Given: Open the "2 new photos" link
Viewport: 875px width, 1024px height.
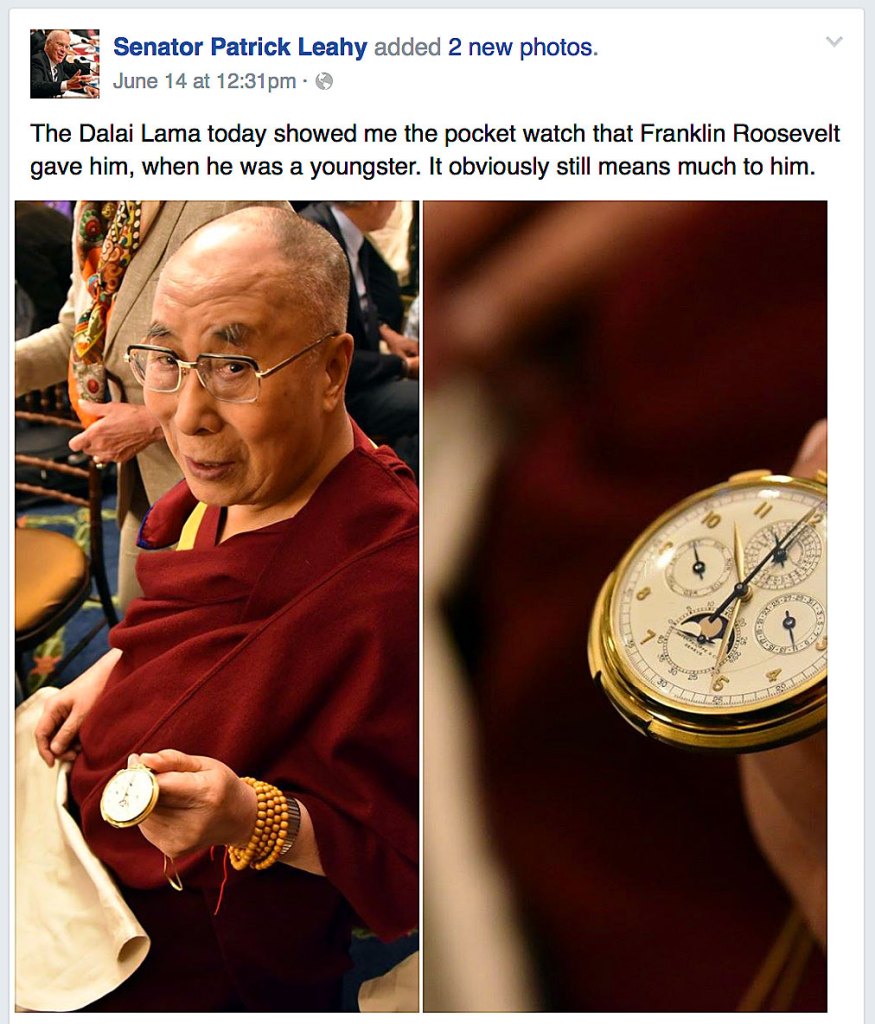Looking at the screenshot, I should (x=522, y=47).
